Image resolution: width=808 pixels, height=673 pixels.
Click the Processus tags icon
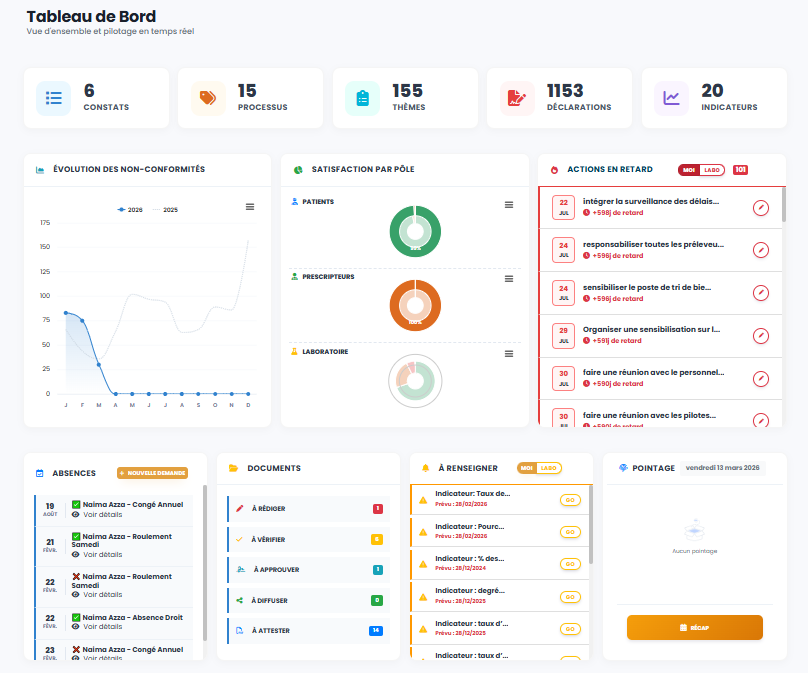point(208,98)
